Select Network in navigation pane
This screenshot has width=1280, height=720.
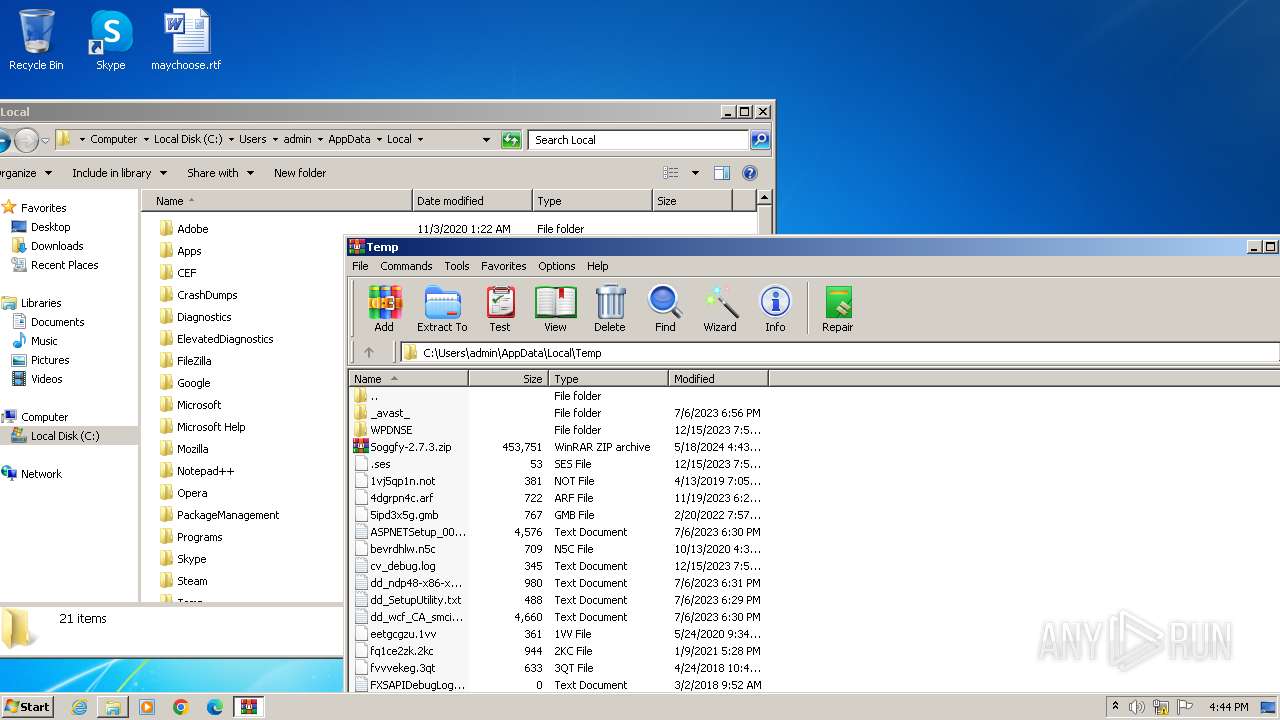point(41,474)
